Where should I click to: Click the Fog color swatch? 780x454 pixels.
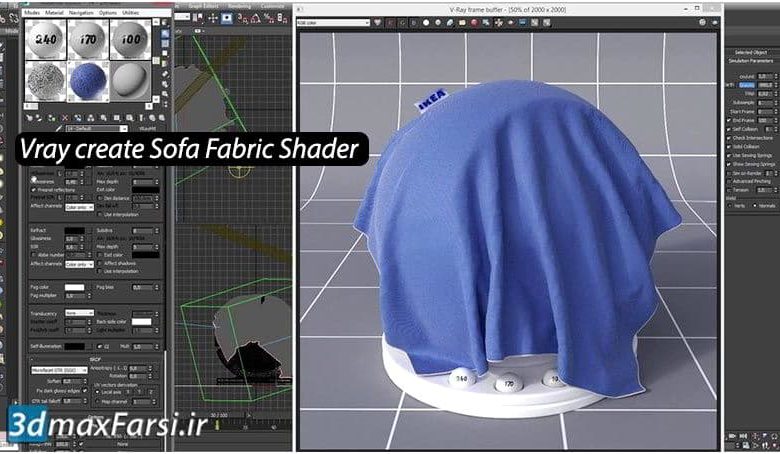[74, 287]
